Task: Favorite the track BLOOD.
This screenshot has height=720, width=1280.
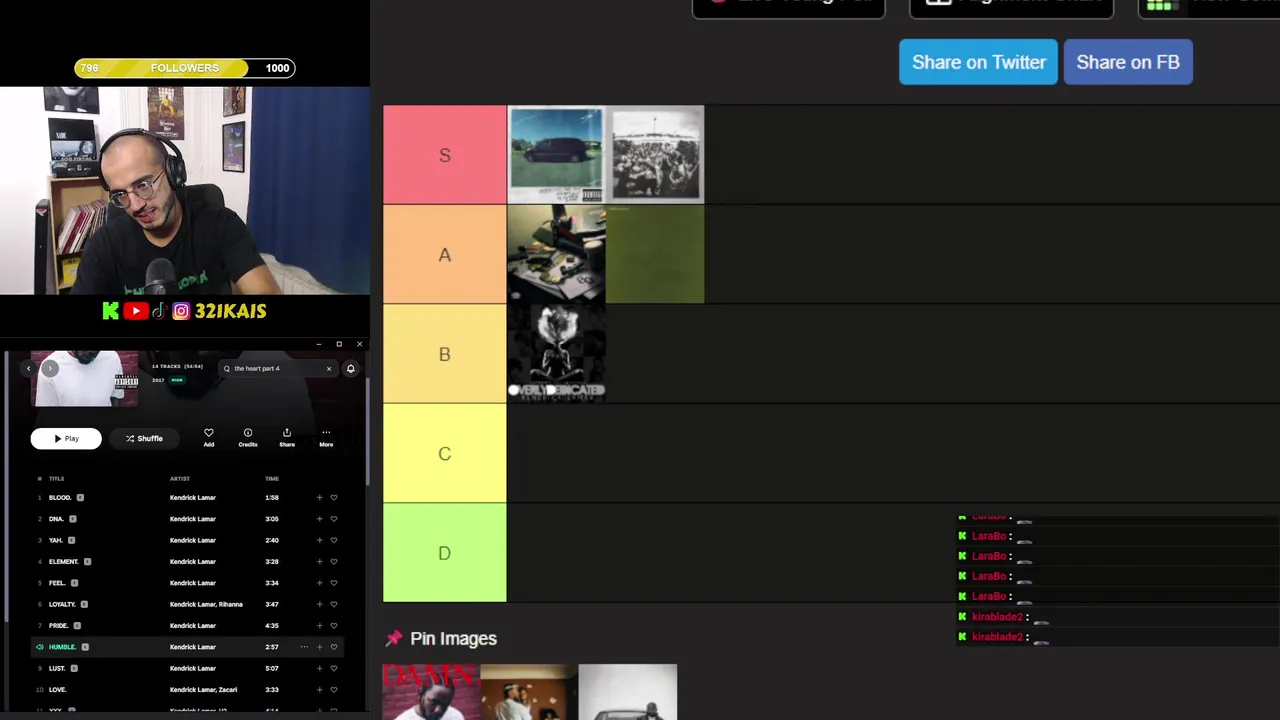Action: [334, 498]
